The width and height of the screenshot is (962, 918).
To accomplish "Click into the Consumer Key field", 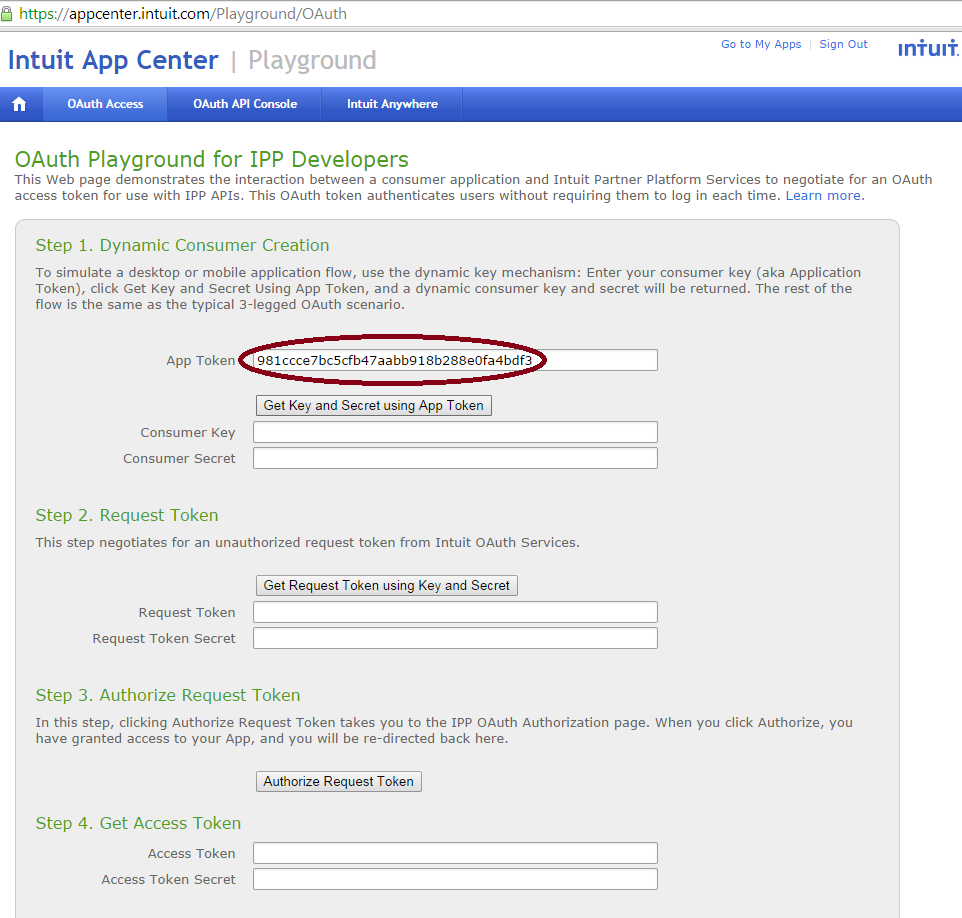I will (x=455, y=432).
